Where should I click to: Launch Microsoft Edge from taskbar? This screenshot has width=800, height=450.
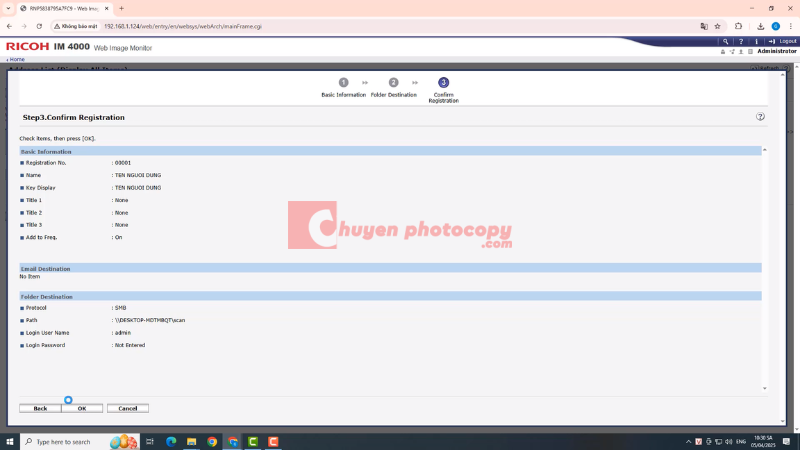click(171, 442)
